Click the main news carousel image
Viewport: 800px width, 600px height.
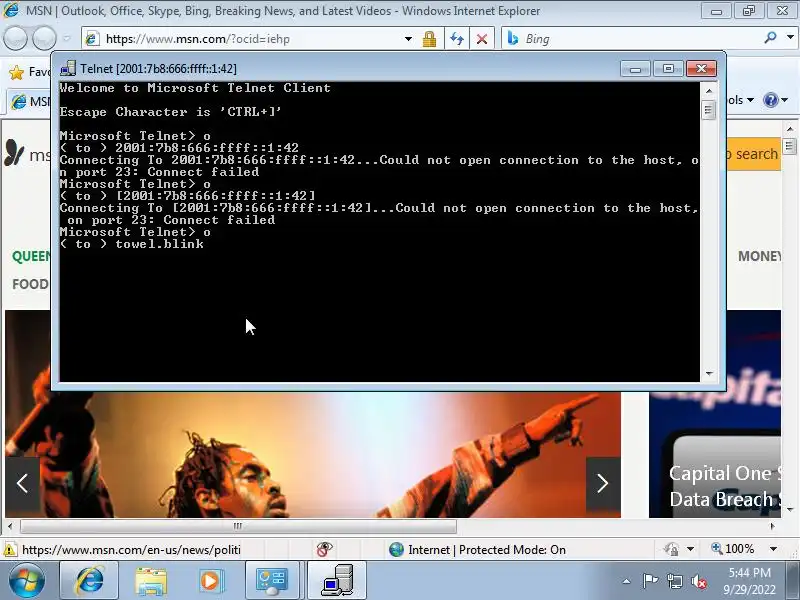(313, 454)
